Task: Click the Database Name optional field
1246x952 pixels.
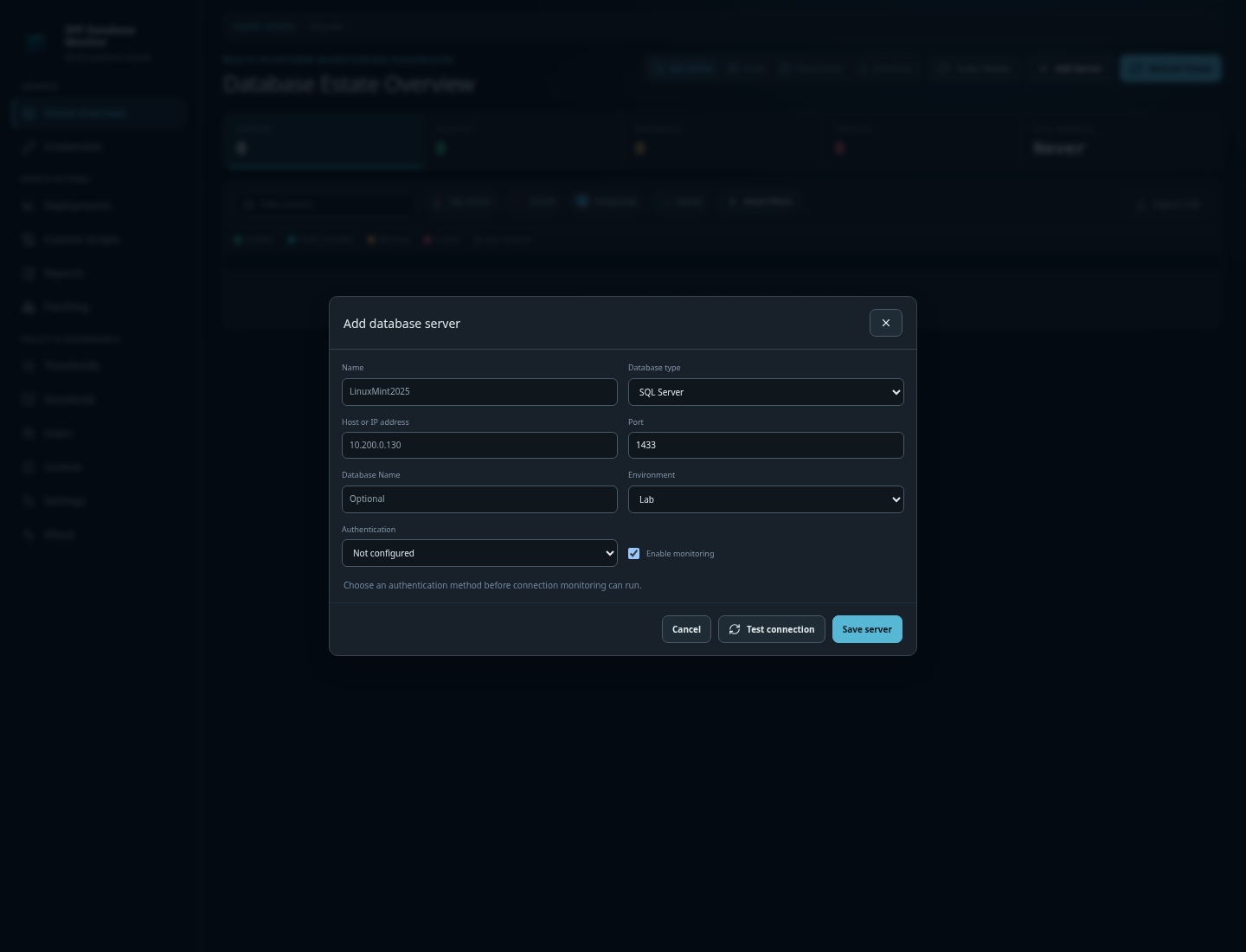Action: 479,499
